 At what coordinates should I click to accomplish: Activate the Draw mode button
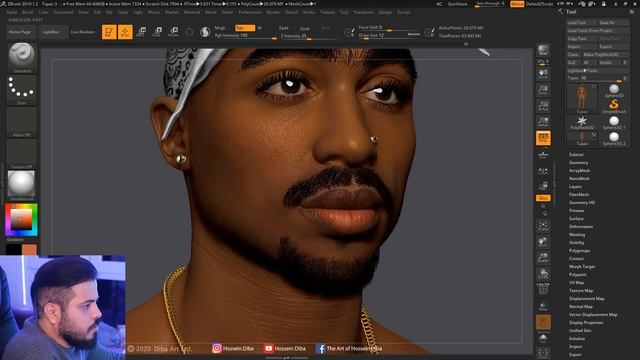125,32
